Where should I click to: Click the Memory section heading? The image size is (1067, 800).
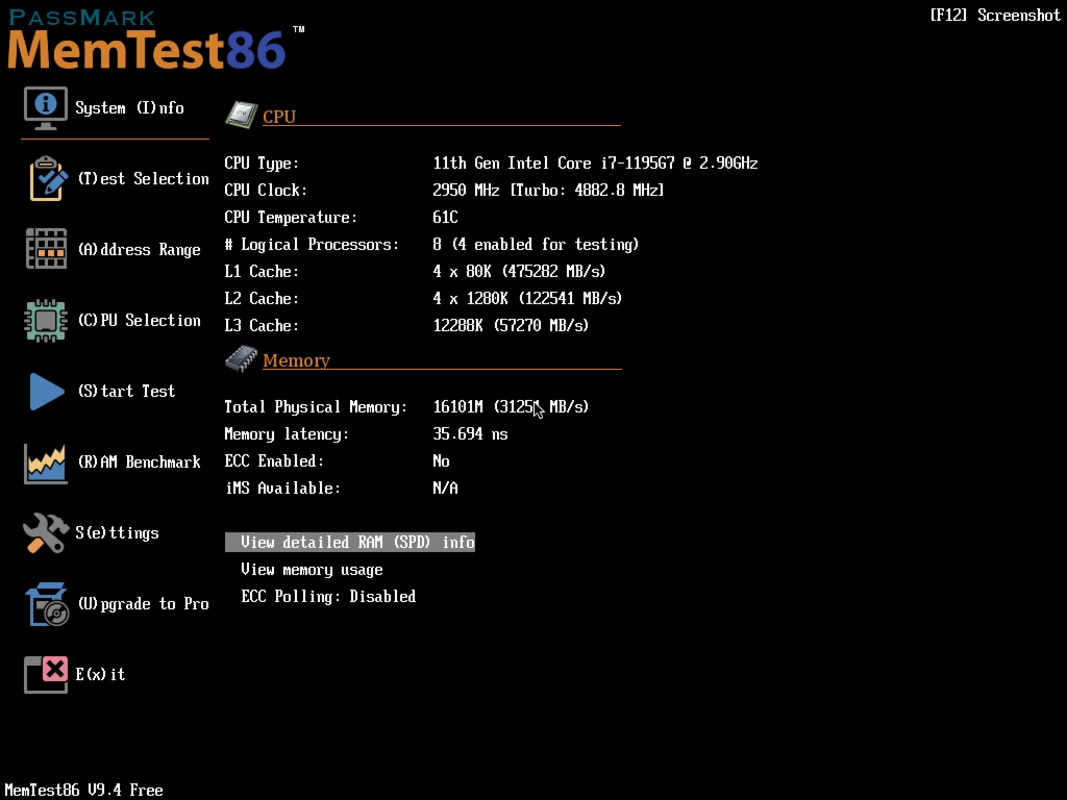[297, 361]
